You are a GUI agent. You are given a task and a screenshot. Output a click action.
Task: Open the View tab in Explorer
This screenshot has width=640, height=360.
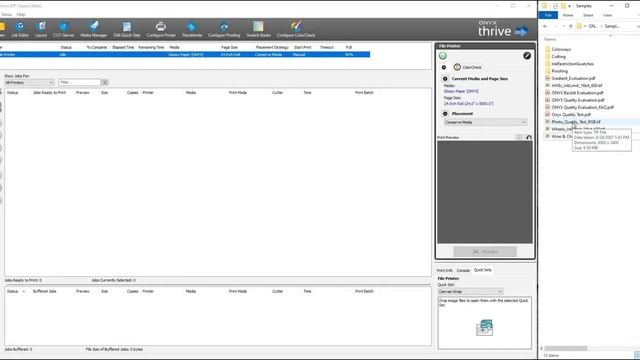pyautogui.click(x=607, y=15)
